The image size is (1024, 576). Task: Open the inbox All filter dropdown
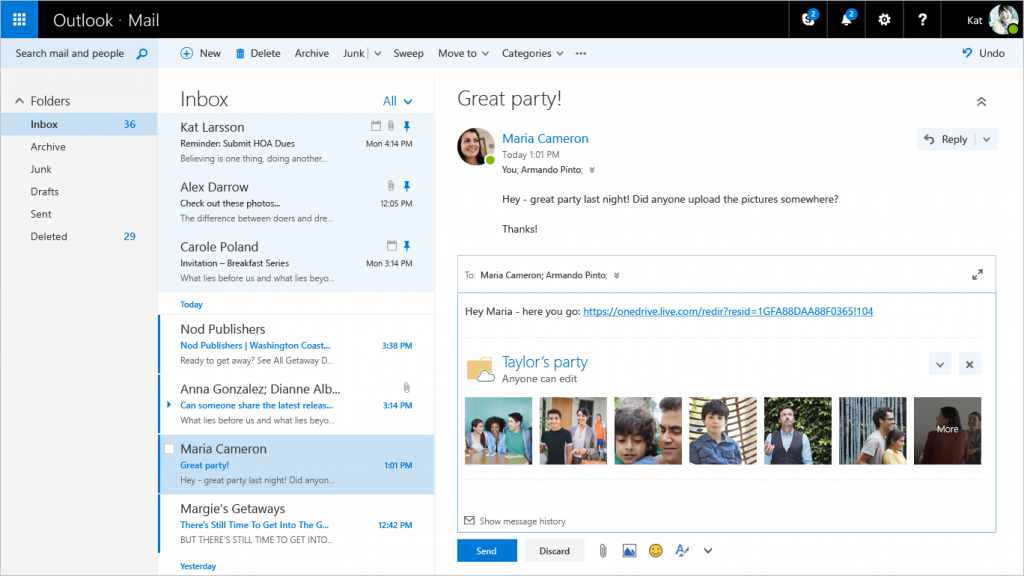click(x=398, y=100)
